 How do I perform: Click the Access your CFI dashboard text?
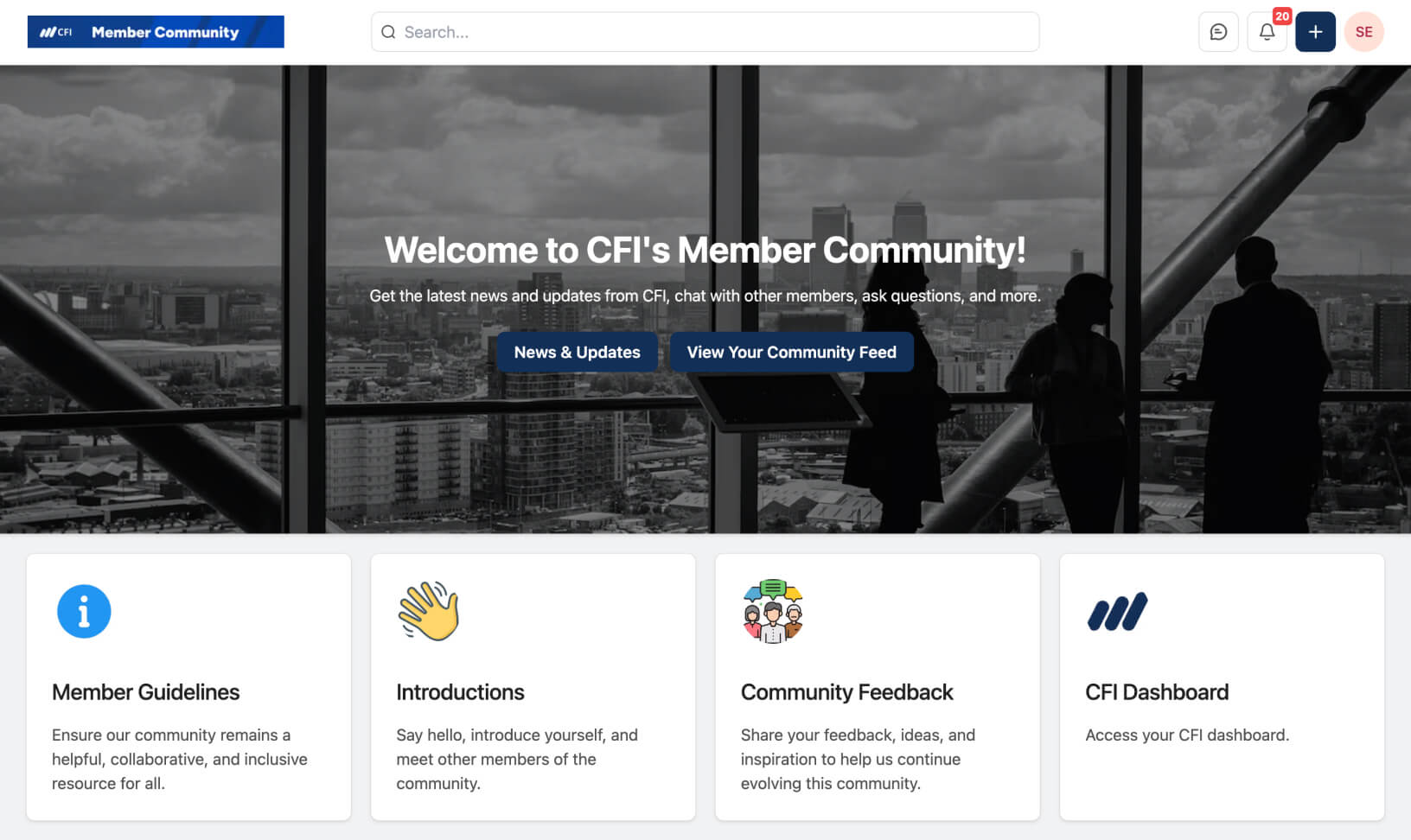tap(1187, 735)
